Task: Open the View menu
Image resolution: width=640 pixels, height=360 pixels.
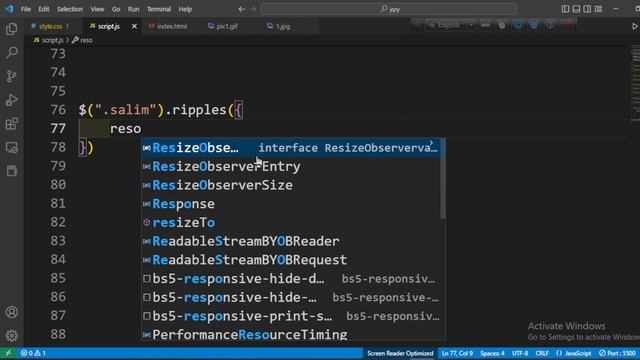Action: point(97,9)
